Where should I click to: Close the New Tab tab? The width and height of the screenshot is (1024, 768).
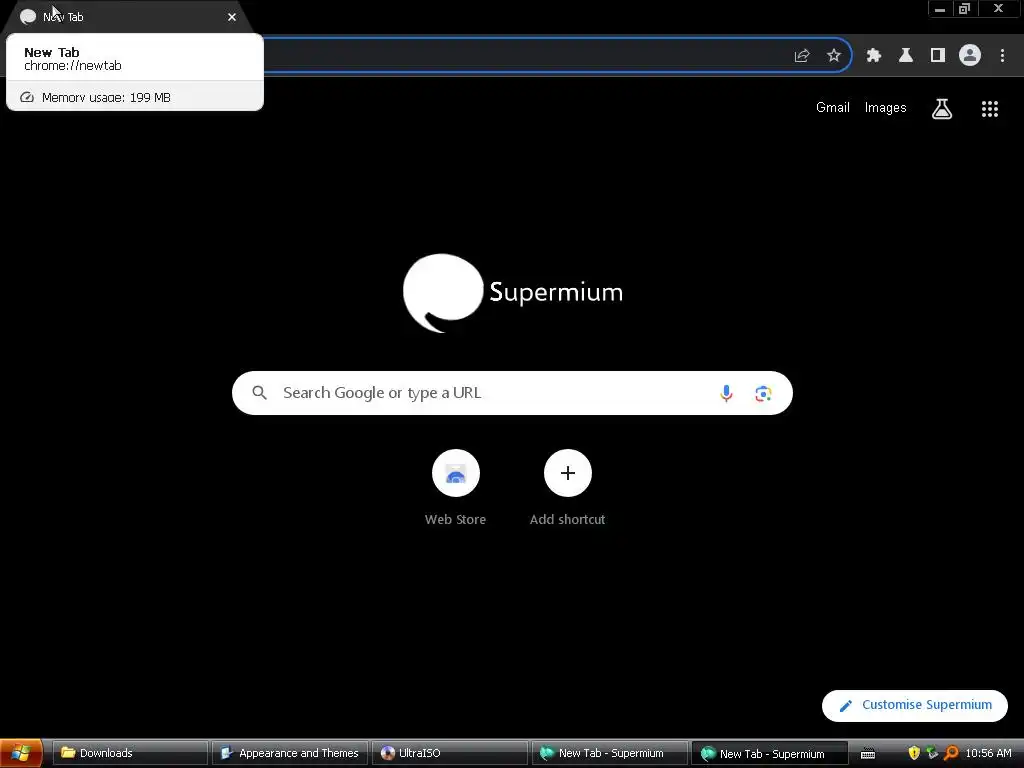(x=232, y=17)
